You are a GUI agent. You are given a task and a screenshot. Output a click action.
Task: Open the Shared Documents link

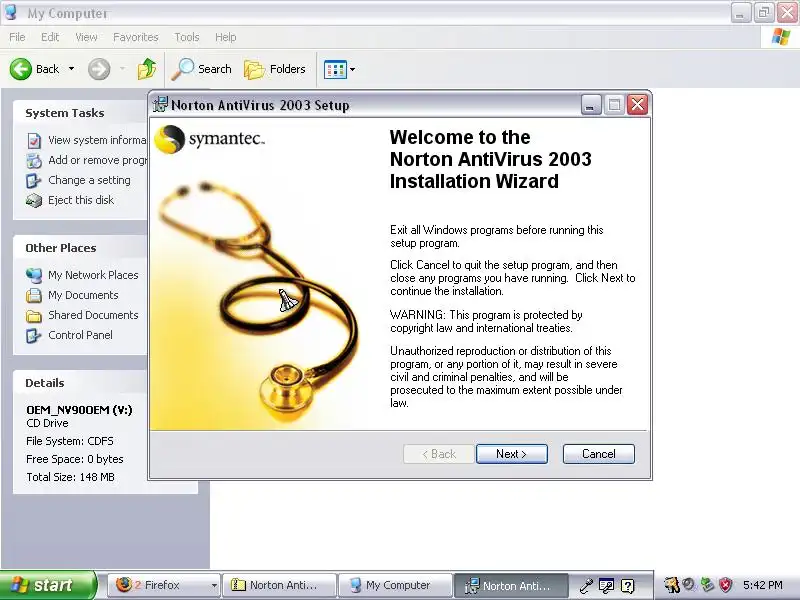click(x=93, y=315)
